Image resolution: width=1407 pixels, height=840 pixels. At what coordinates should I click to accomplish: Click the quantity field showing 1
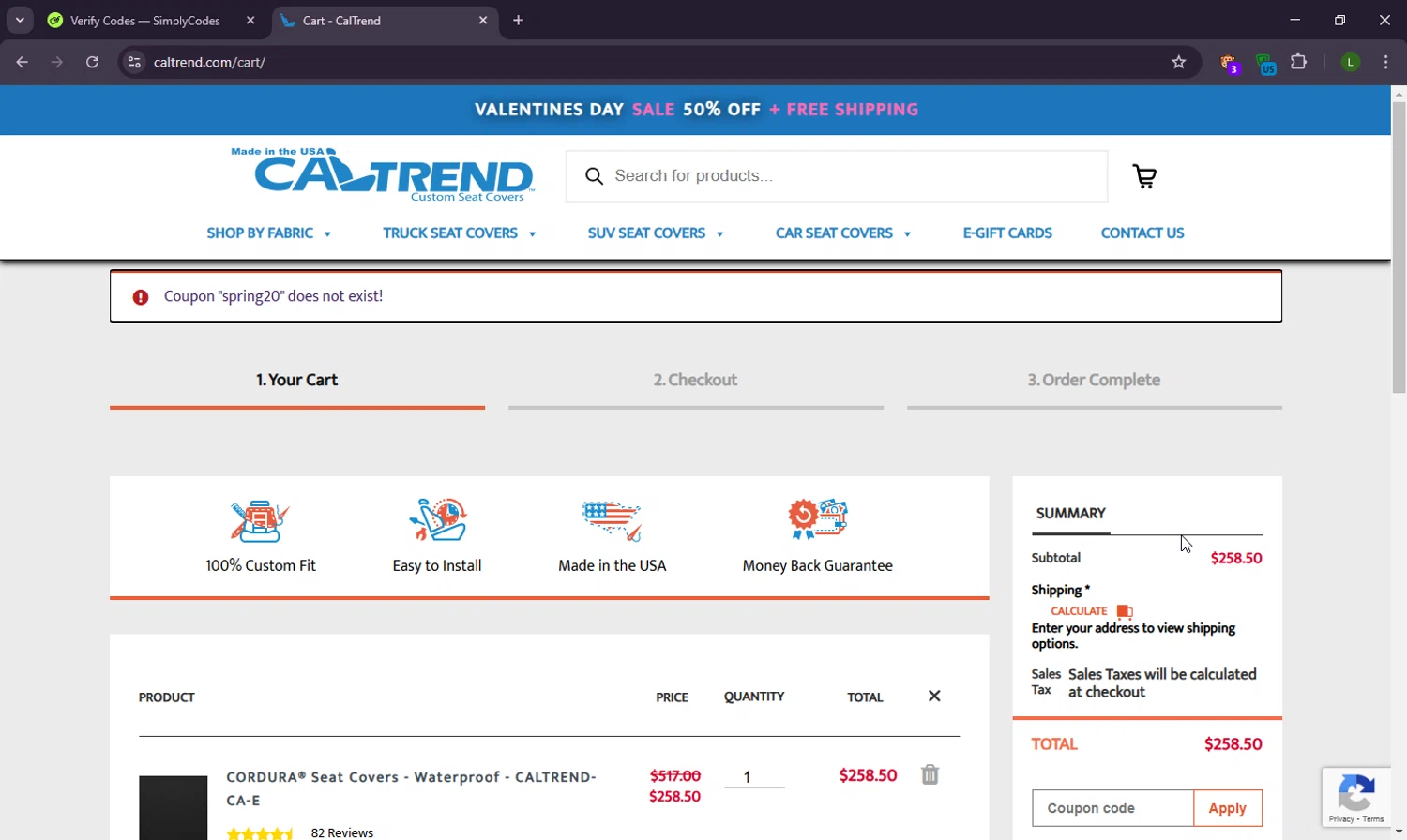click(x=754, y=776)
